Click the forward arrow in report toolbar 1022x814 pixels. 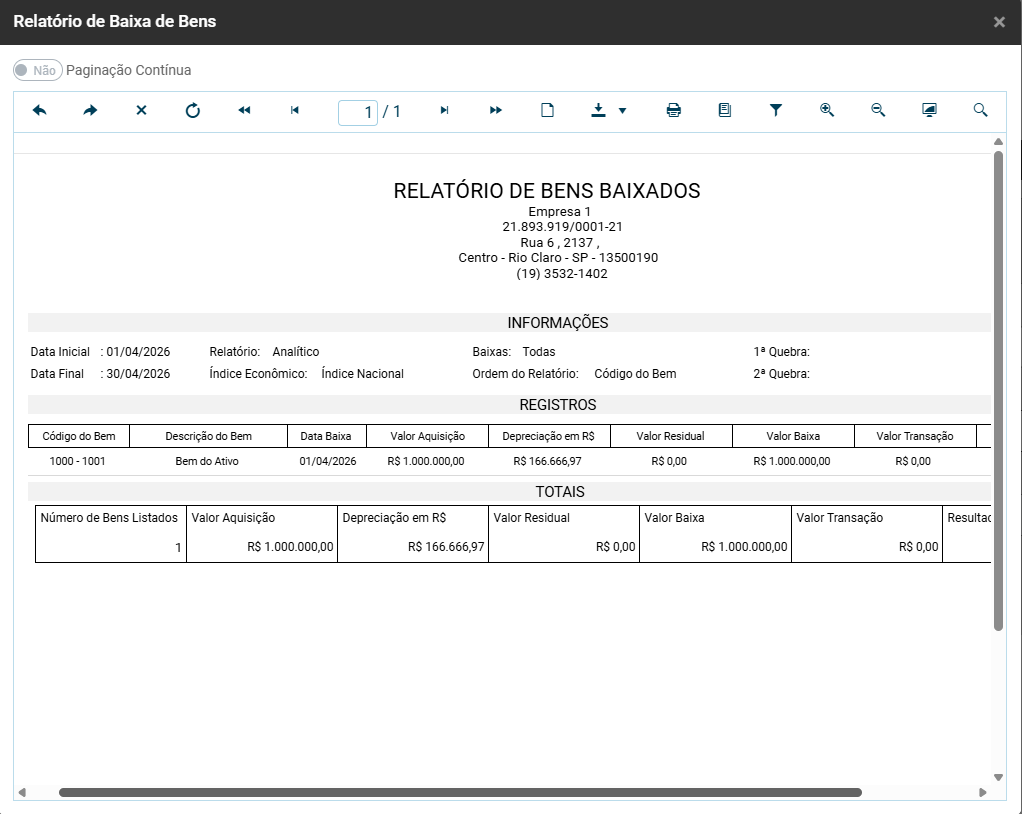[x=90, y=111]
